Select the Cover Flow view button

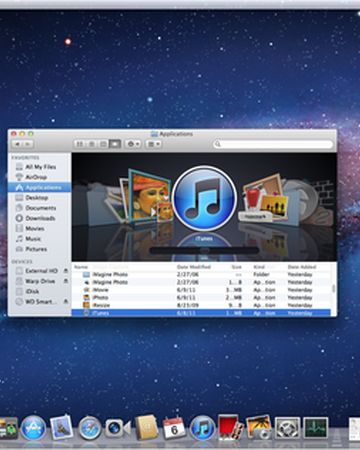tap(115, 144)
